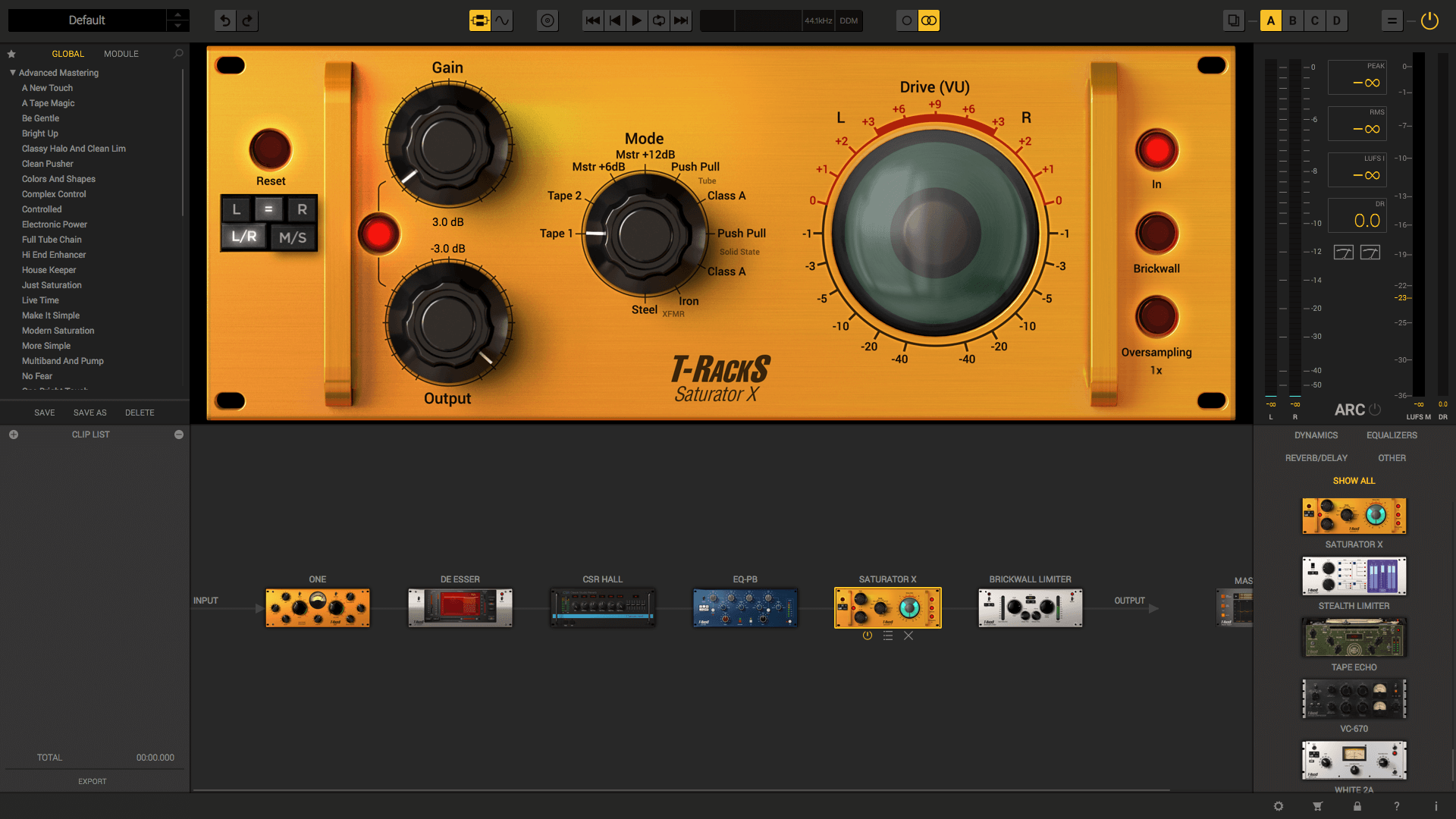Switch processing to M/S mode
Screen dimensions: 1456x819
click(x=293, y=237)
